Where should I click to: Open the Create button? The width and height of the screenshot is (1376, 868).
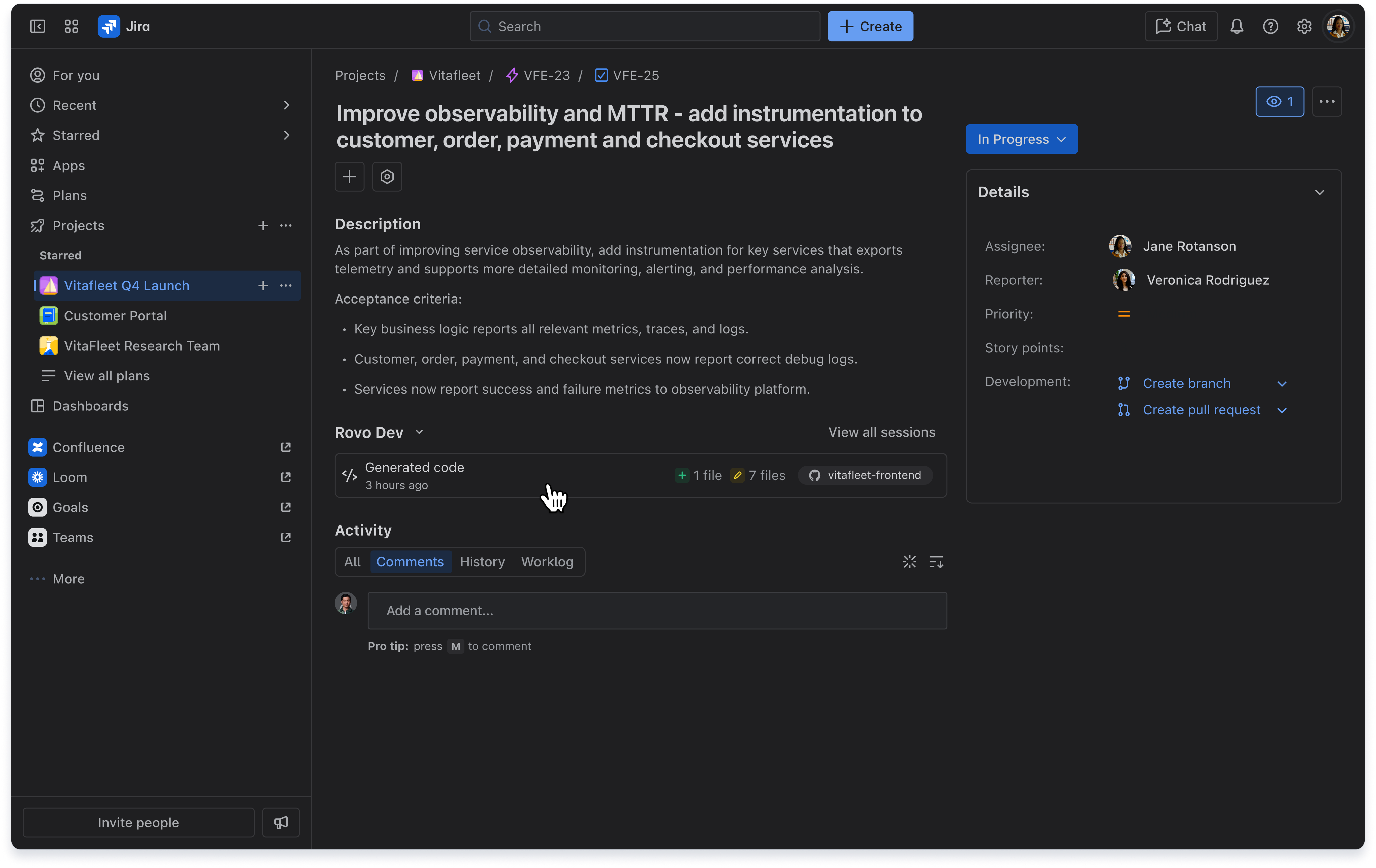point(870,26)
